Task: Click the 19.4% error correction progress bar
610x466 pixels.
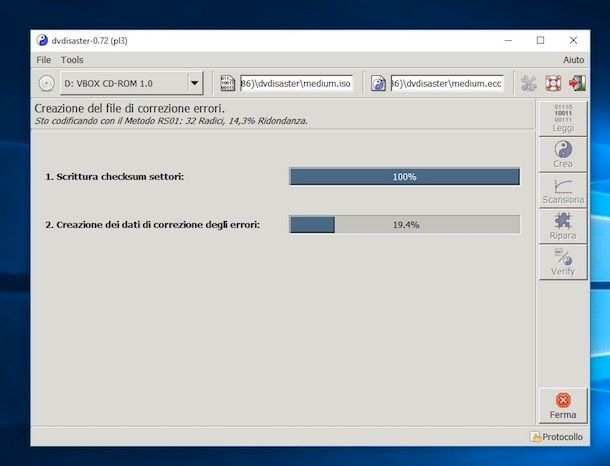Action: (405, 225)
